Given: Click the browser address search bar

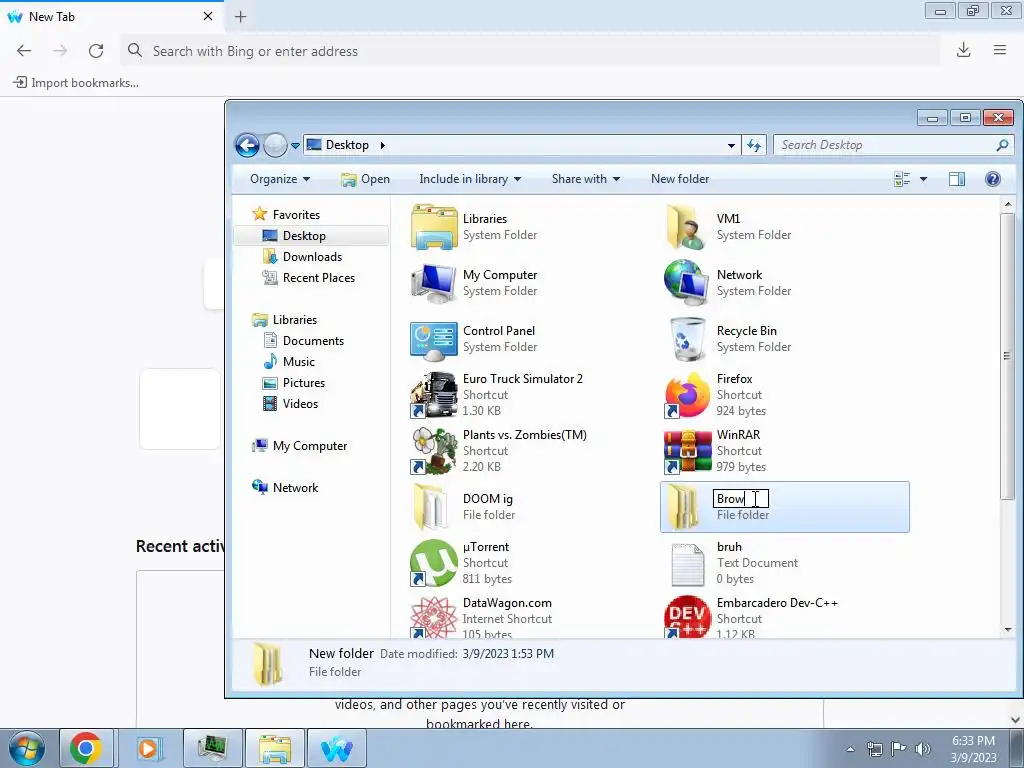Looking at the screenshot, I should point(530,51).
